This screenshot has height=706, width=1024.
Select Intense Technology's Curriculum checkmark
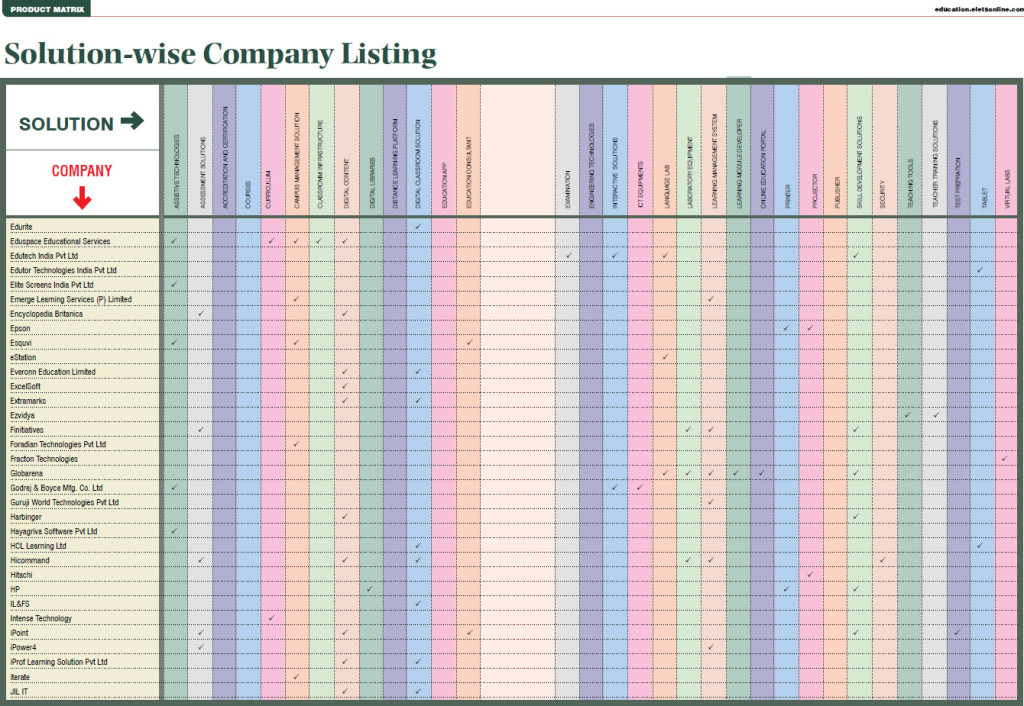pos(272,618)
